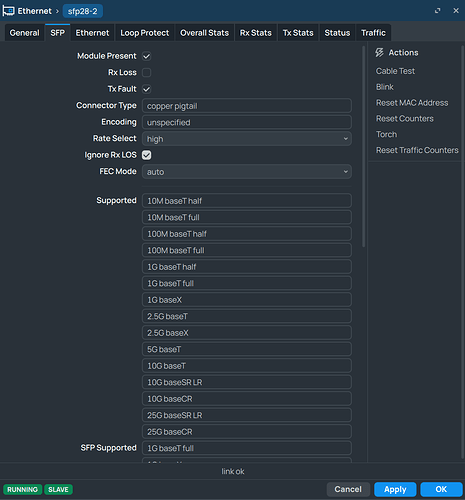
Task: Open the Rate Select dropdown
Action: tap(247, 139)
